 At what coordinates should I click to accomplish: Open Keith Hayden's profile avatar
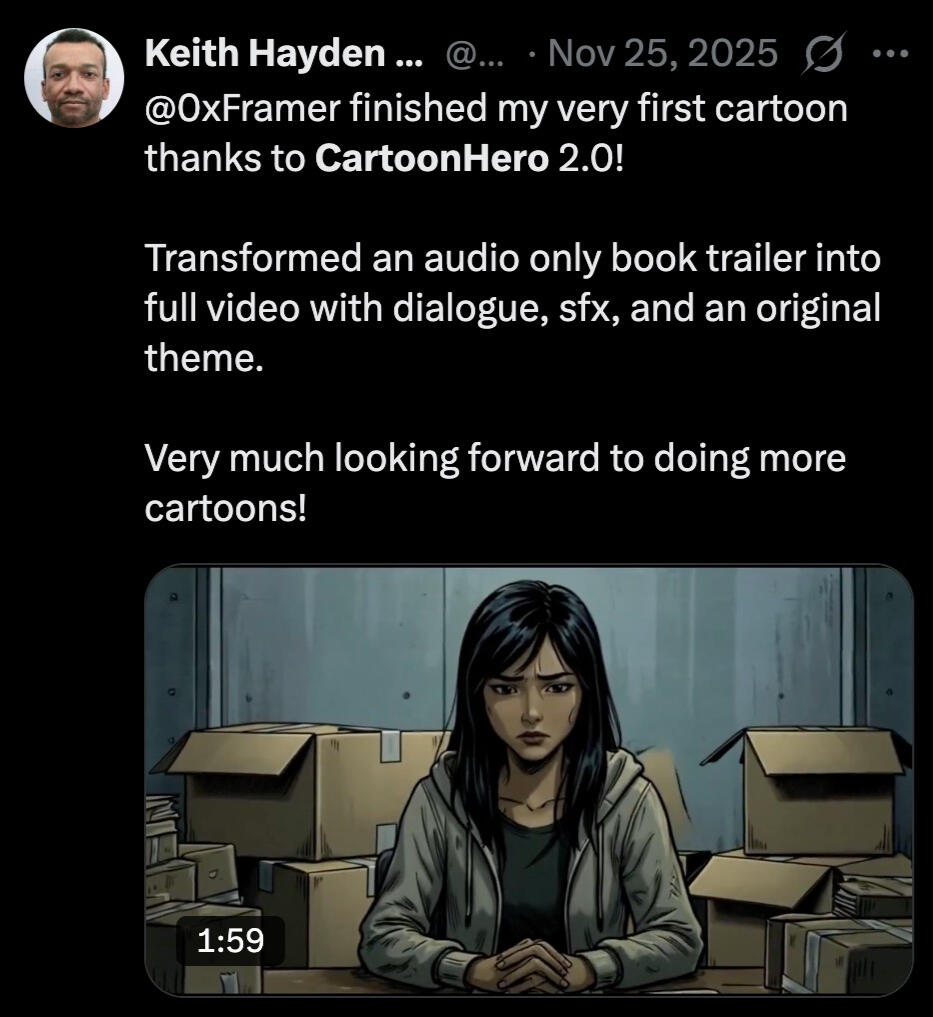pos(74,77)
